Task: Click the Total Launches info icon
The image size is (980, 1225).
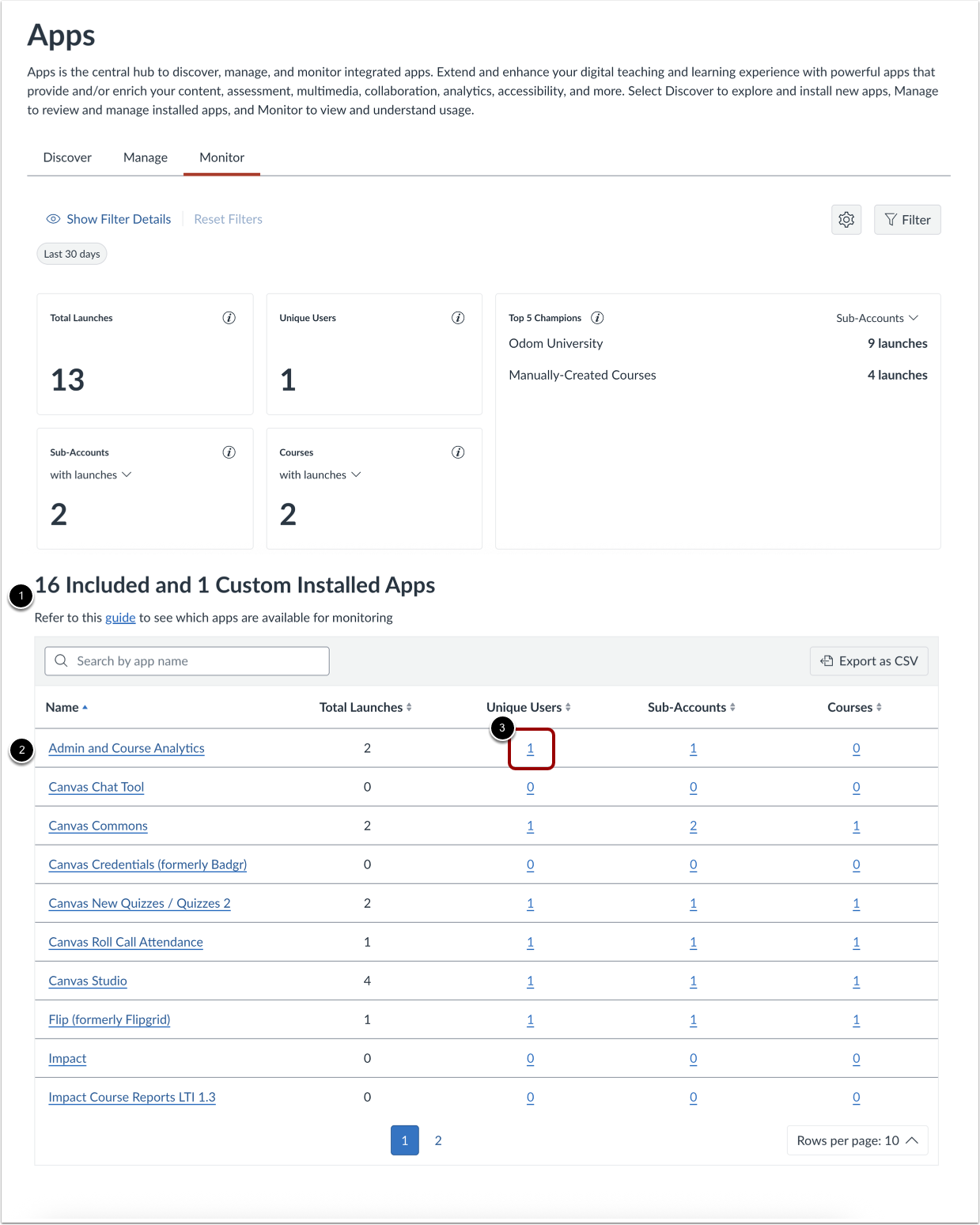Action: 229,318
